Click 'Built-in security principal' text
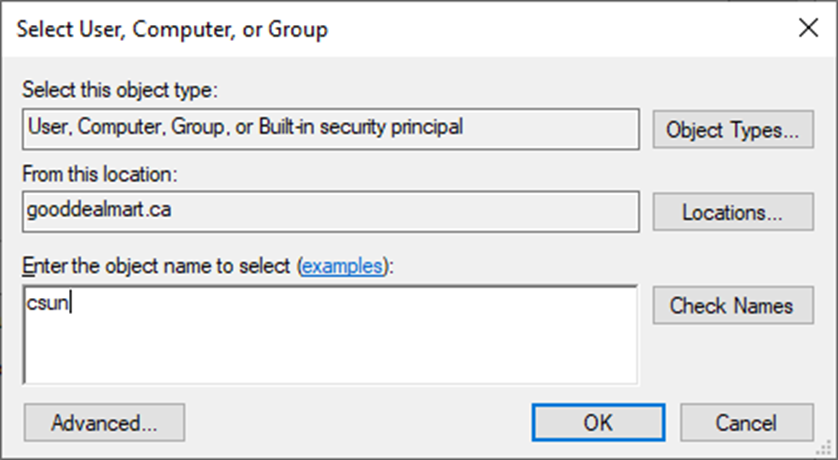838x460 pixels. click(361, 127)
